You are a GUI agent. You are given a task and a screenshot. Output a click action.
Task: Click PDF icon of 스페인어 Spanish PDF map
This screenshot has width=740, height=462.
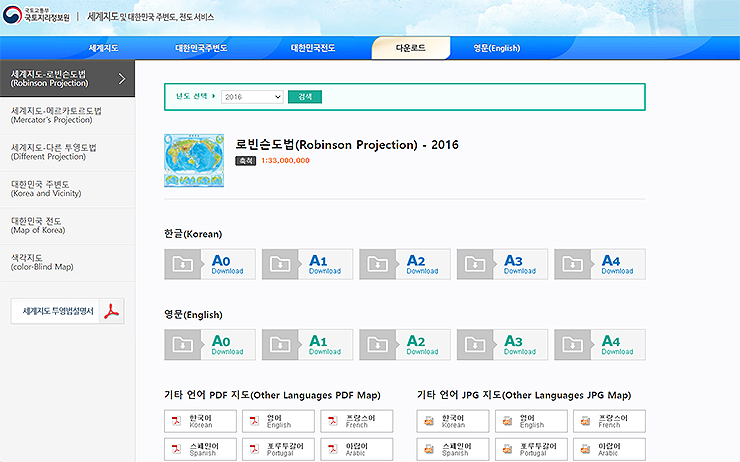(x=176, y=449)
